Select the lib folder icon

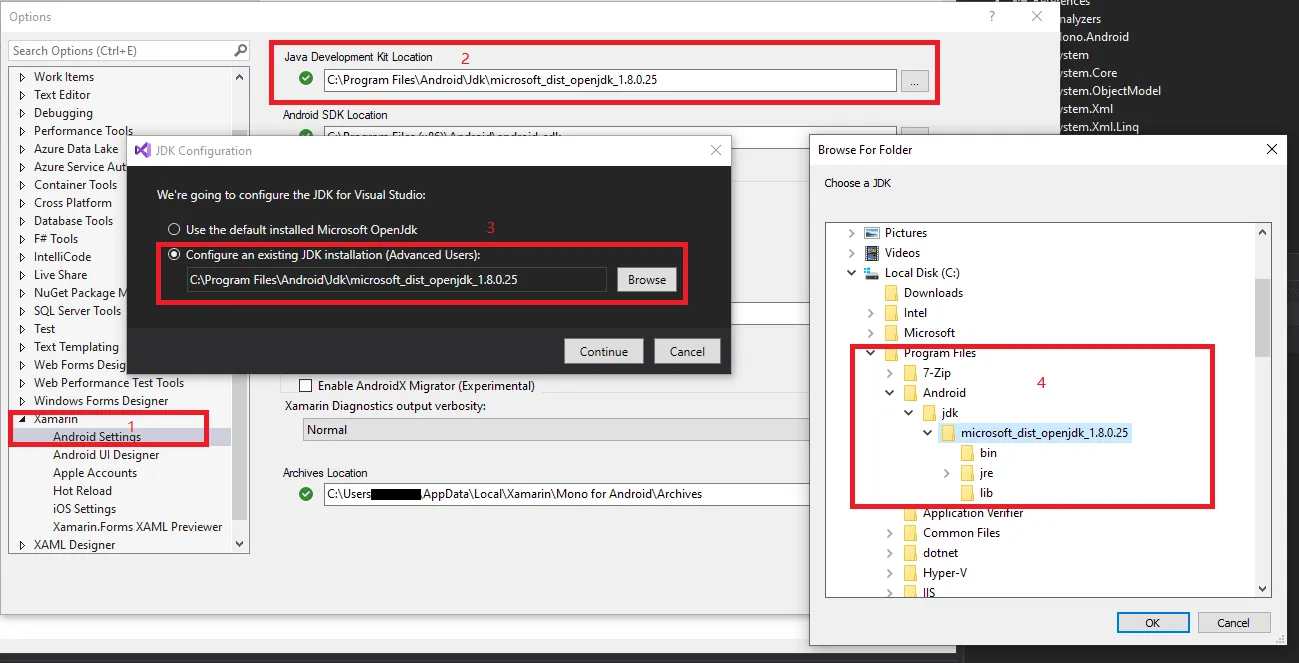[967, 493]
